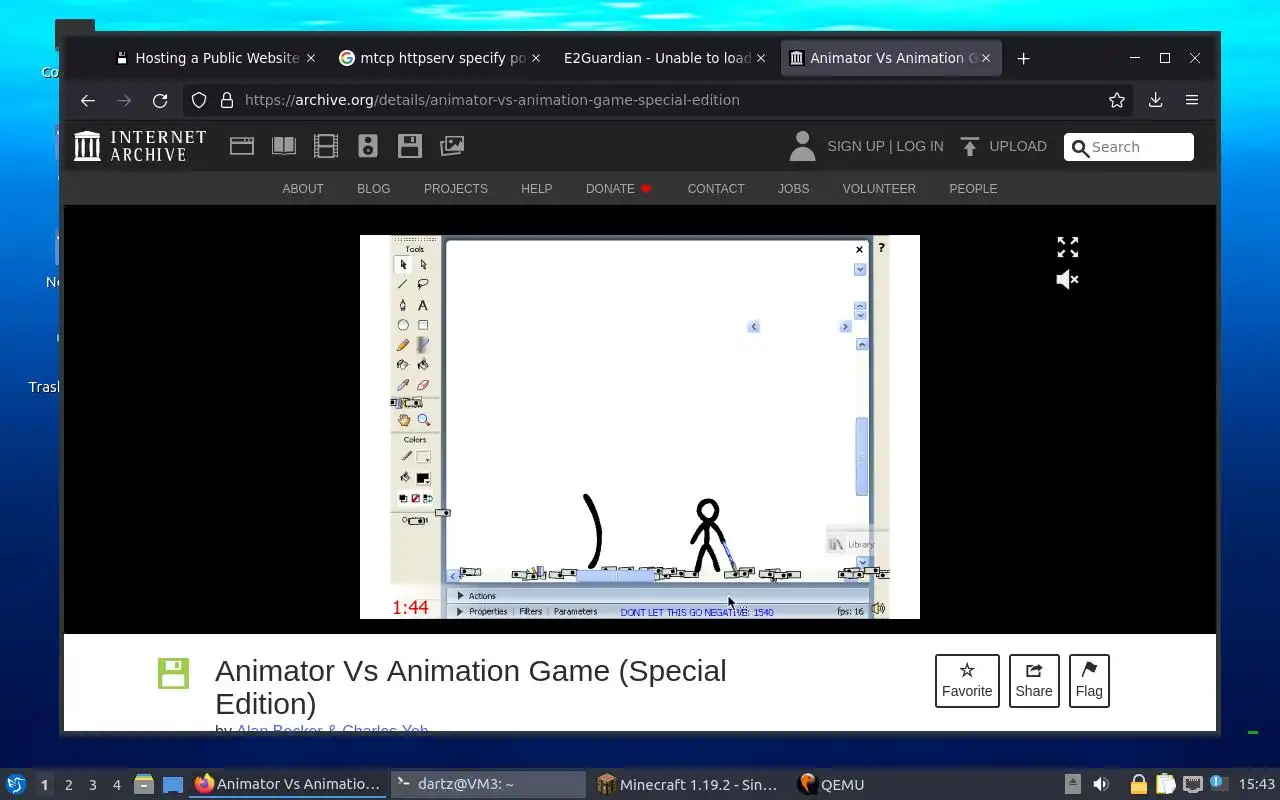Screen dimensions: 1280x800
Task: Click the down chevron below the Library panel
Action: (x=862, y=562)
